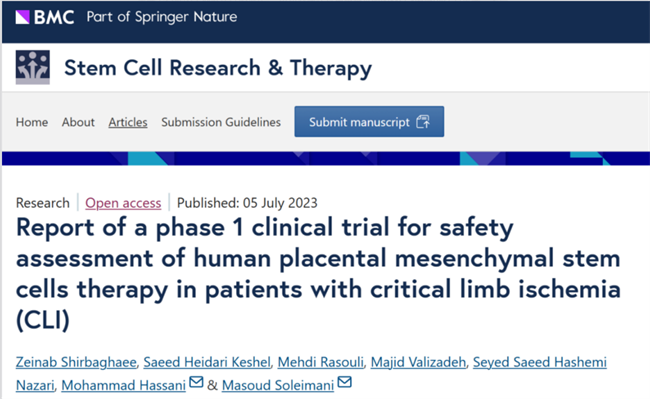Open Seyed Saeed Hashemi Nazari's author link
The width and height of the screenshot is (650, 399).
point(540,362)
